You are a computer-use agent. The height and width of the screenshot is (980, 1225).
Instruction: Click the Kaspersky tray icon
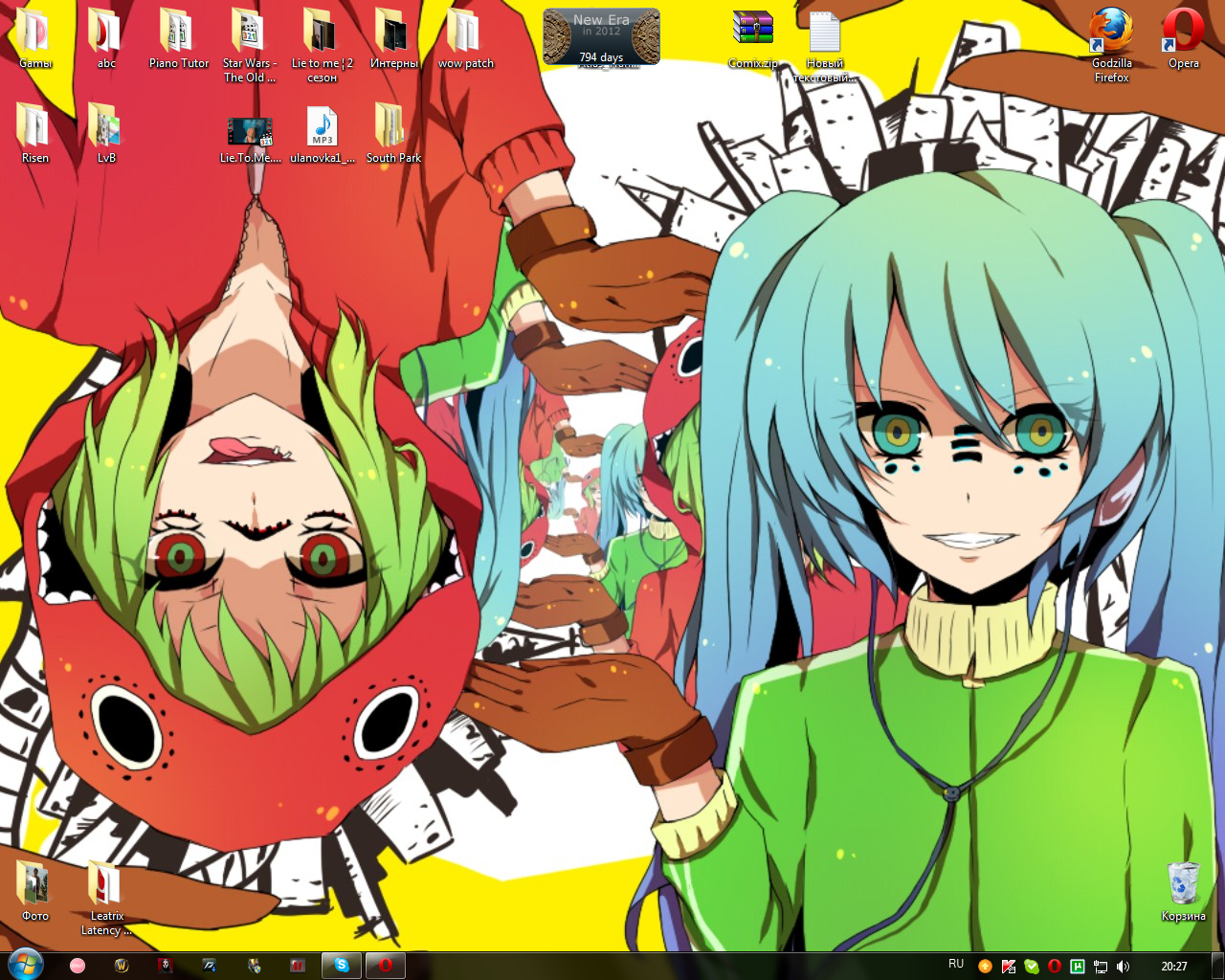point(1008,967)
